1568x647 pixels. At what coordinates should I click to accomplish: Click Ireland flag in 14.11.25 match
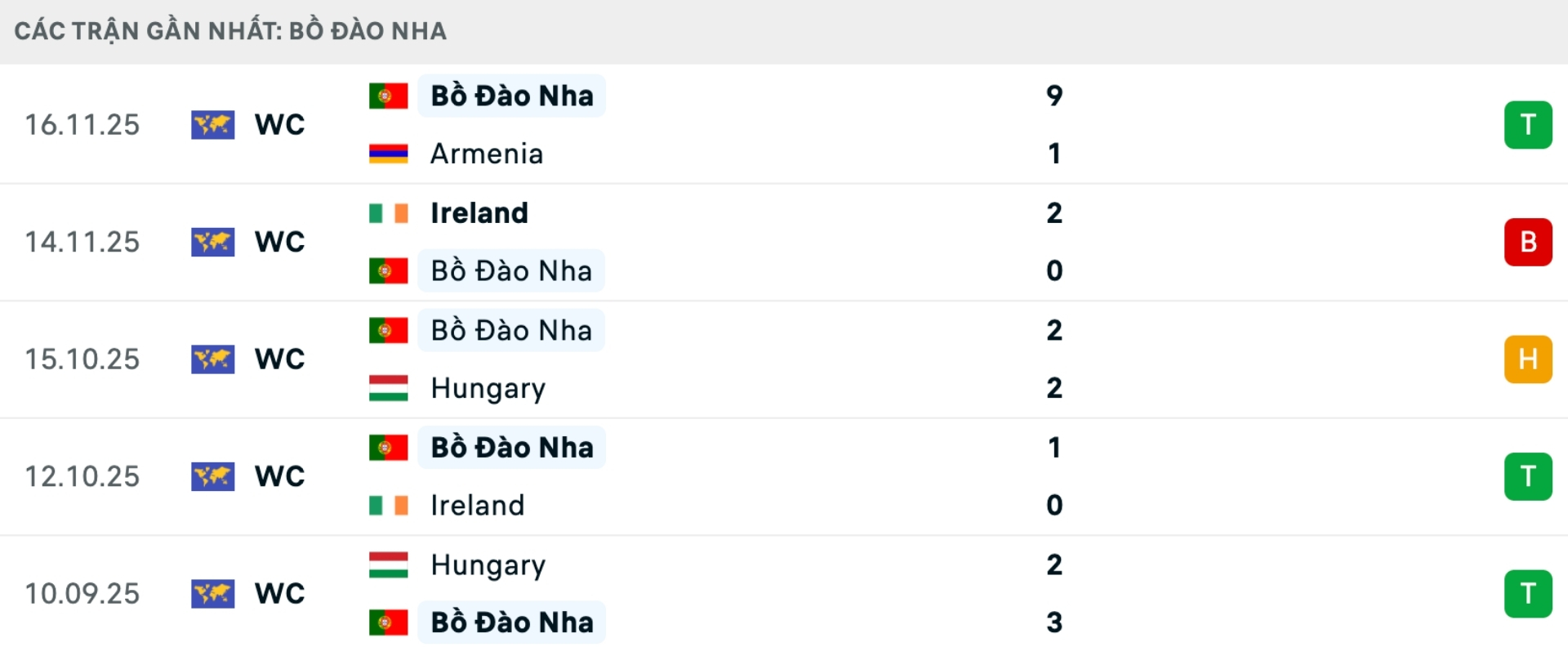coord(388,213)
